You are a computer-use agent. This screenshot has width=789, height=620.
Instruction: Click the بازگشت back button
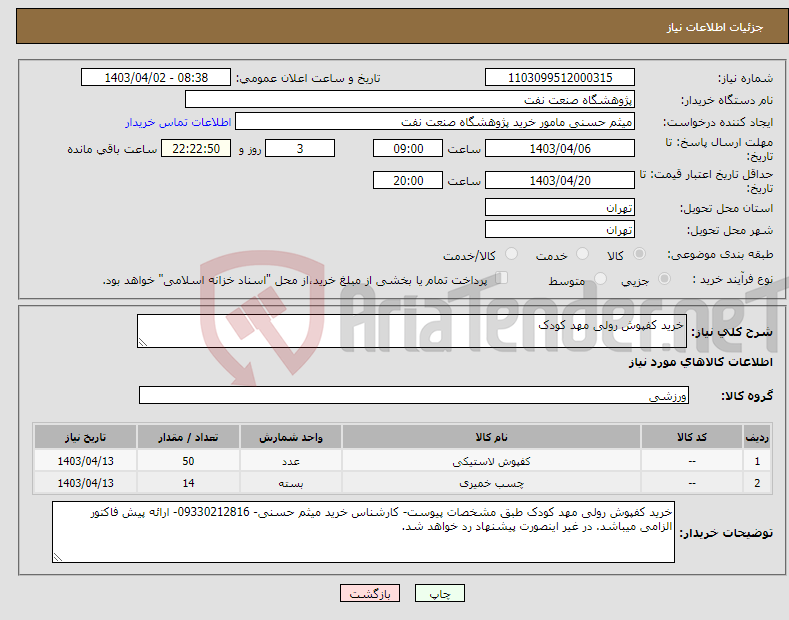370,593
